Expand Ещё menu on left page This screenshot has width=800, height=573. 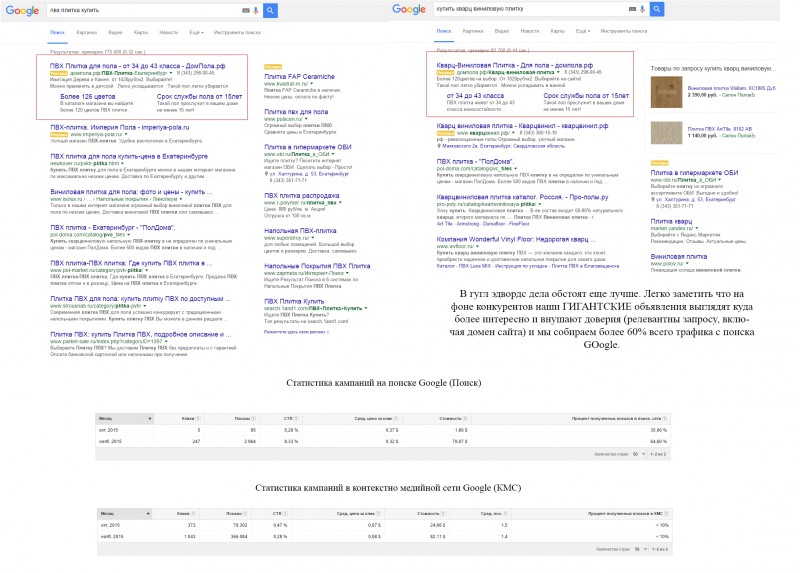click(196, 32)
